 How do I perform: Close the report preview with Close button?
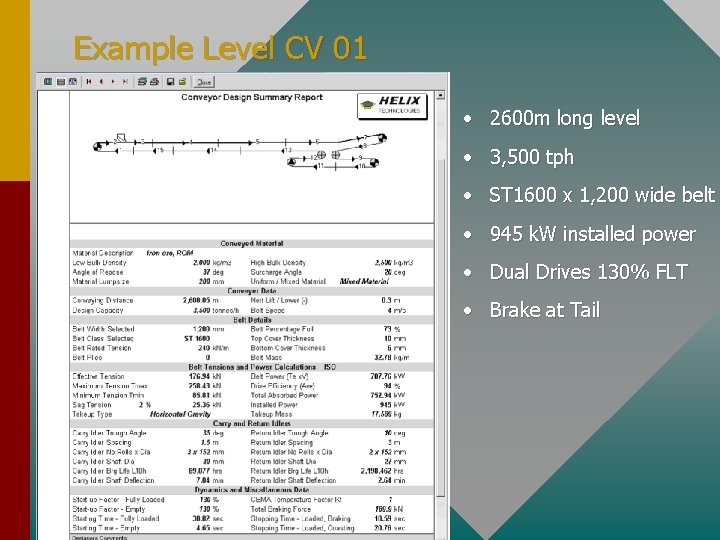coord(204,82)
